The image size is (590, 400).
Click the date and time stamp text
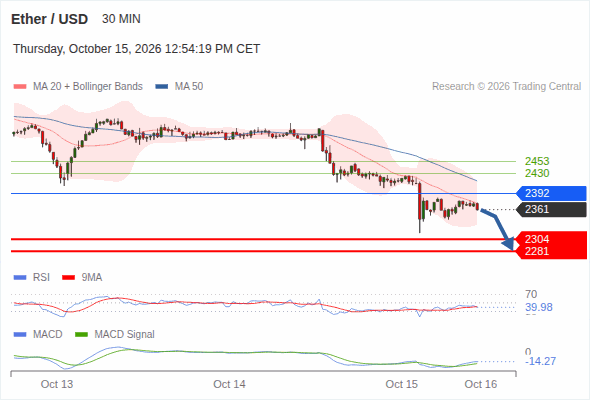point(137,49)
